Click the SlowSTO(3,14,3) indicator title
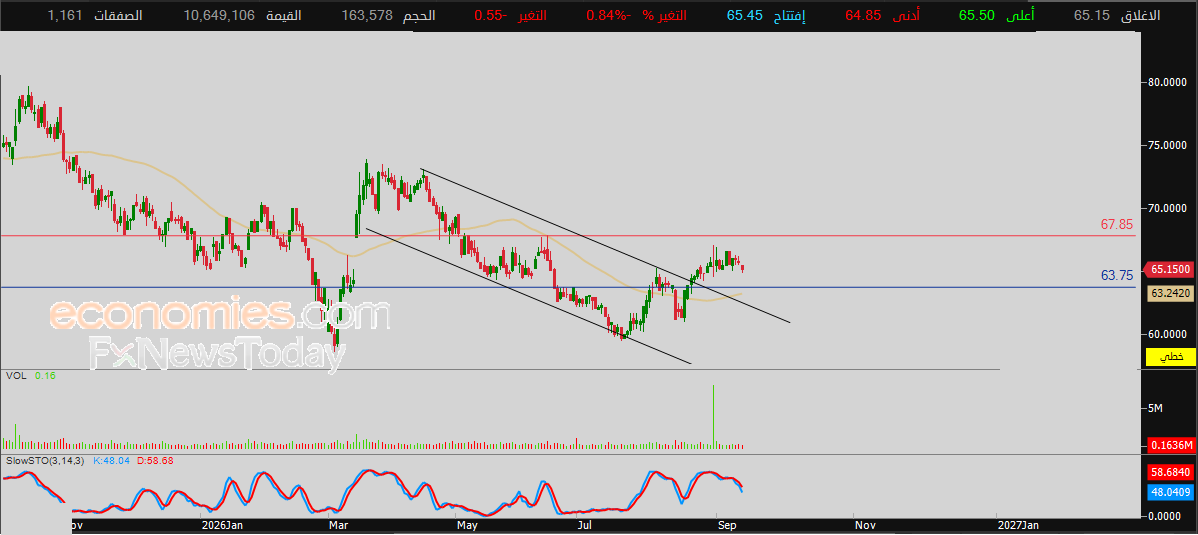 pyautogui.click(x=45, y=461)
